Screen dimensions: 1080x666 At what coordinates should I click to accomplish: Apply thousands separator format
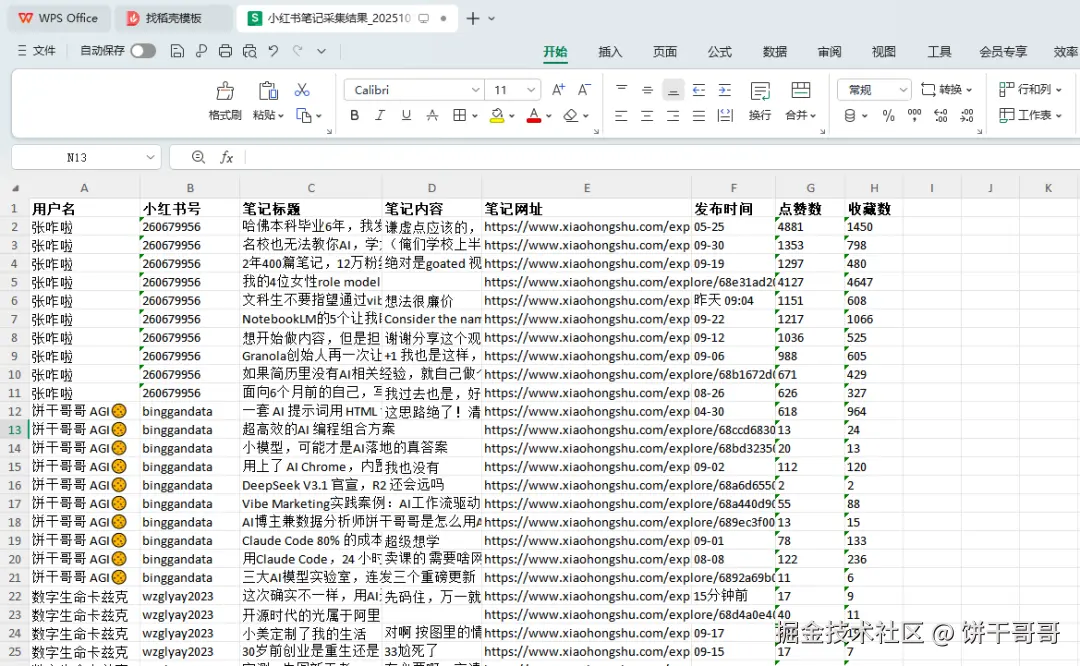pyautogui.click(x=914, y=116)
